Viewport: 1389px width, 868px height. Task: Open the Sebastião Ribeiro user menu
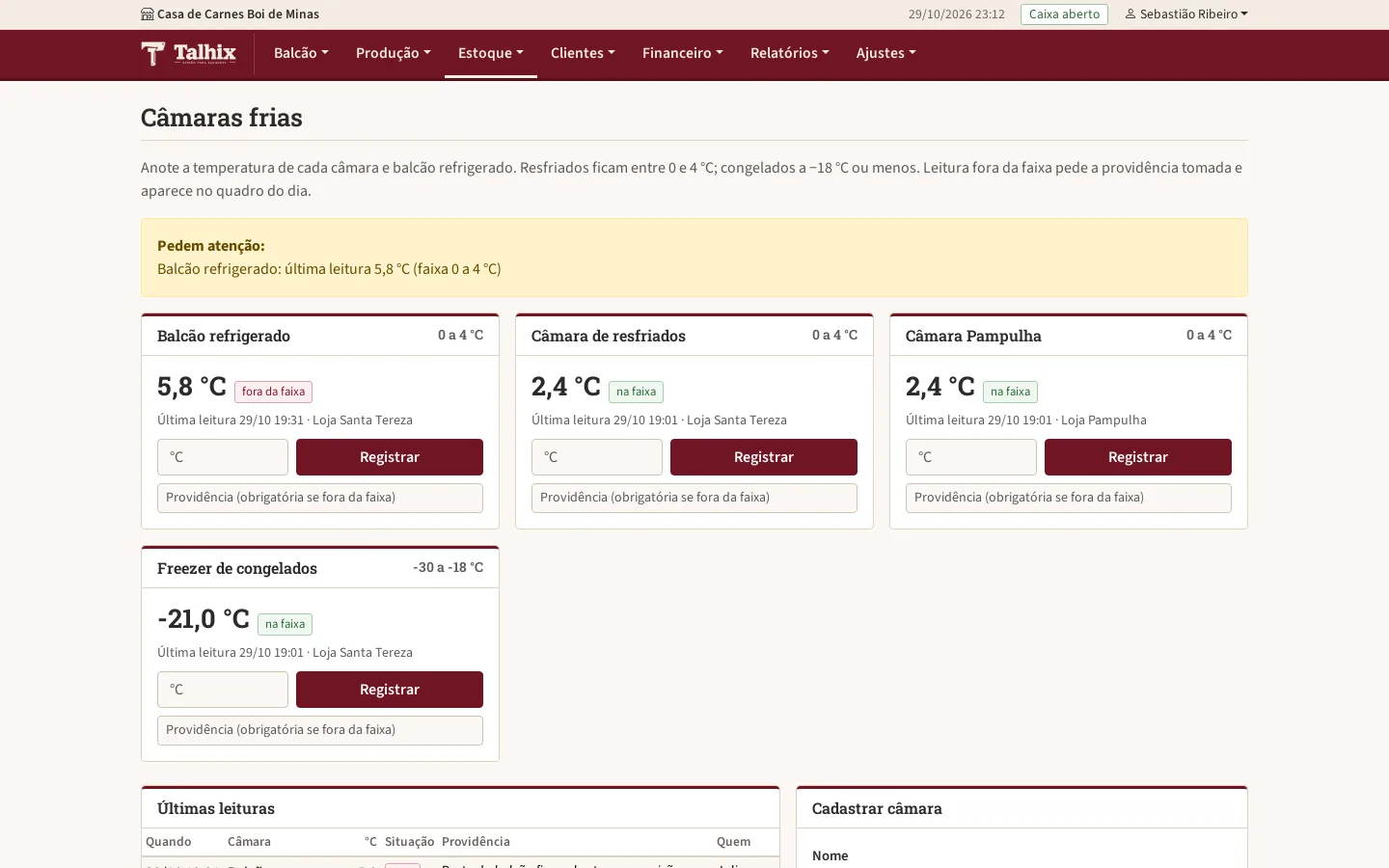1186,14
